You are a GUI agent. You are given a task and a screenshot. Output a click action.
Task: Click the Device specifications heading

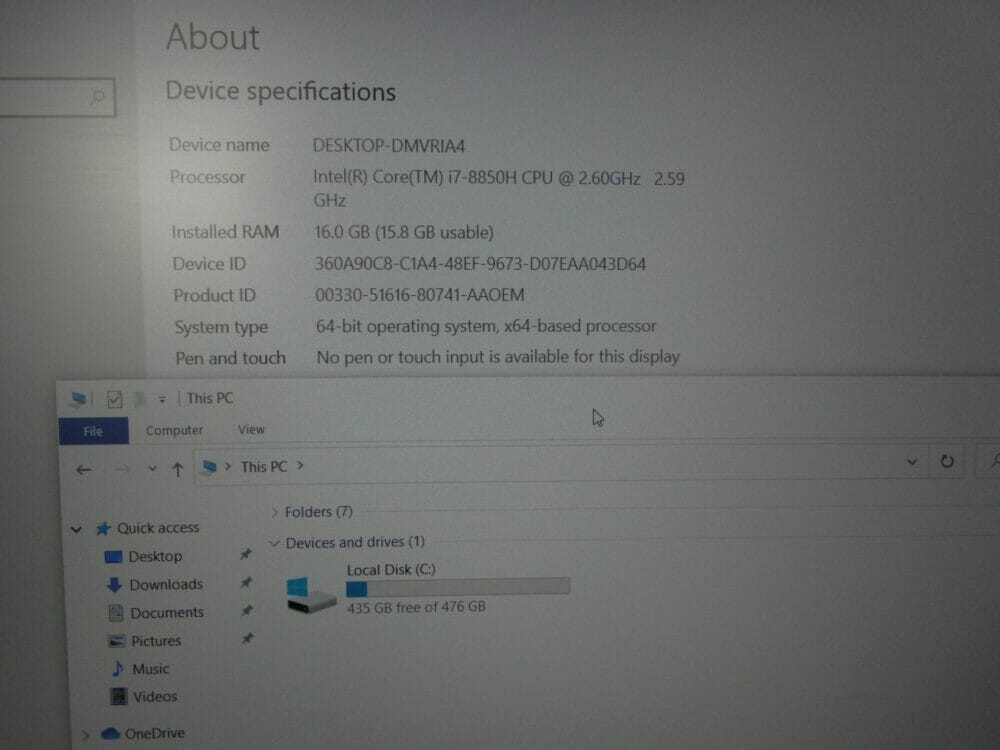coord(281,92)
